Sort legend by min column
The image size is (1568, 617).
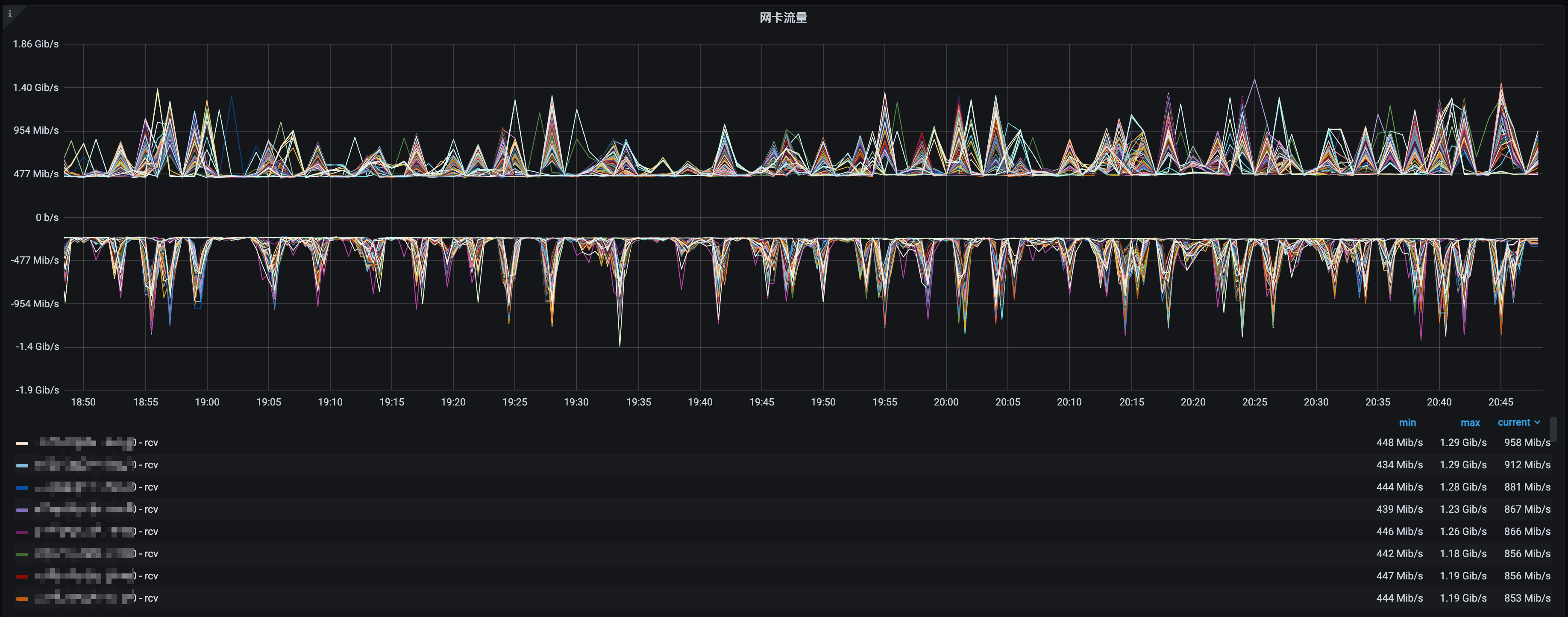point(1407,422)
